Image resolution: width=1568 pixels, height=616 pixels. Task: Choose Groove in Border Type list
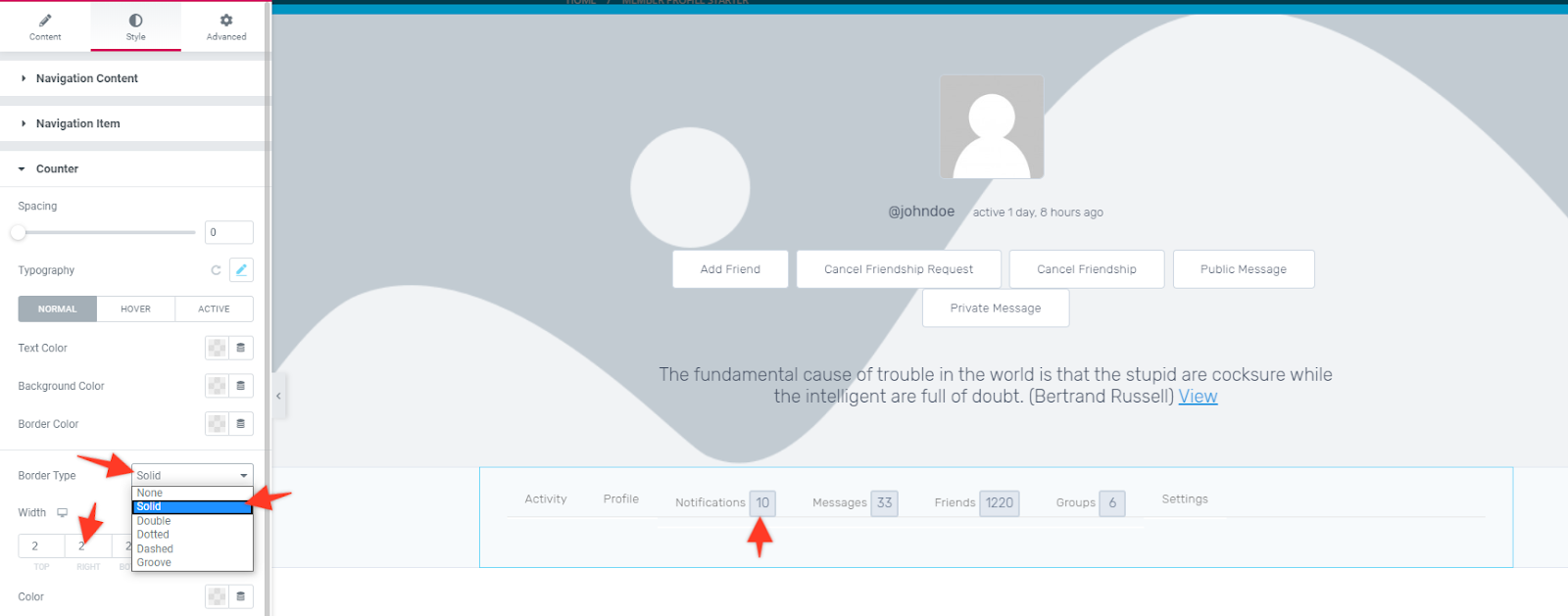point(192,562)
